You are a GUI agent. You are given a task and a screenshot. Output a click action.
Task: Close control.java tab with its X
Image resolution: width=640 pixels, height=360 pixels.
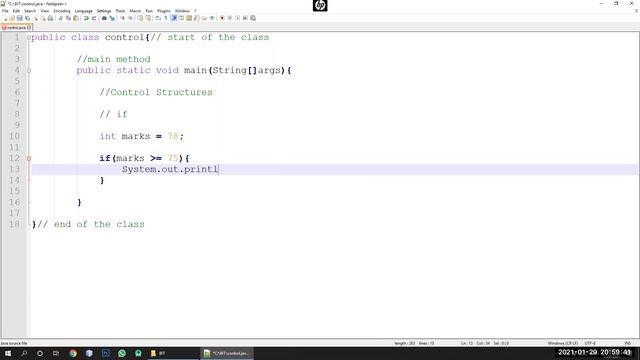coord(29,27)
